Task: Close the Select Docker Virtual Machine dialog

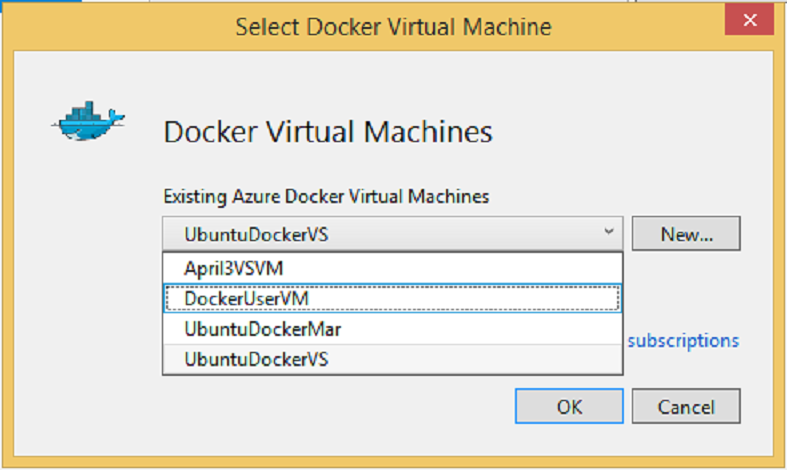Action: coord(749,20)
